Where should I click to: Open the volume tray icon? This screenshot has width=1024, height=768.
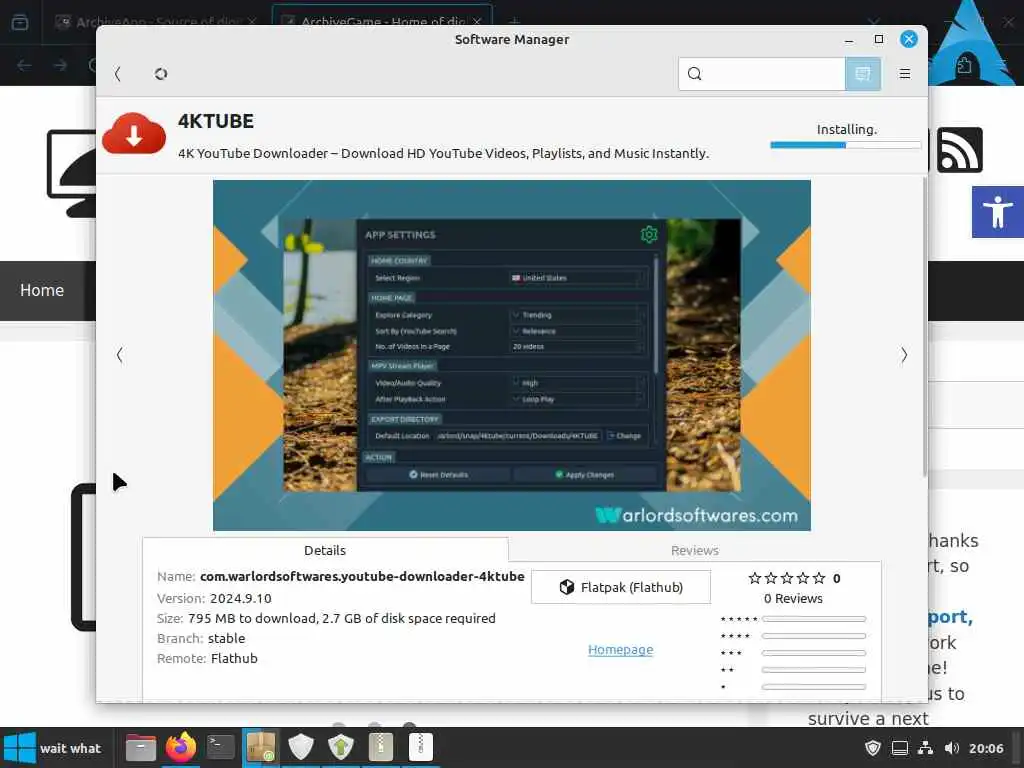point(952,748)
